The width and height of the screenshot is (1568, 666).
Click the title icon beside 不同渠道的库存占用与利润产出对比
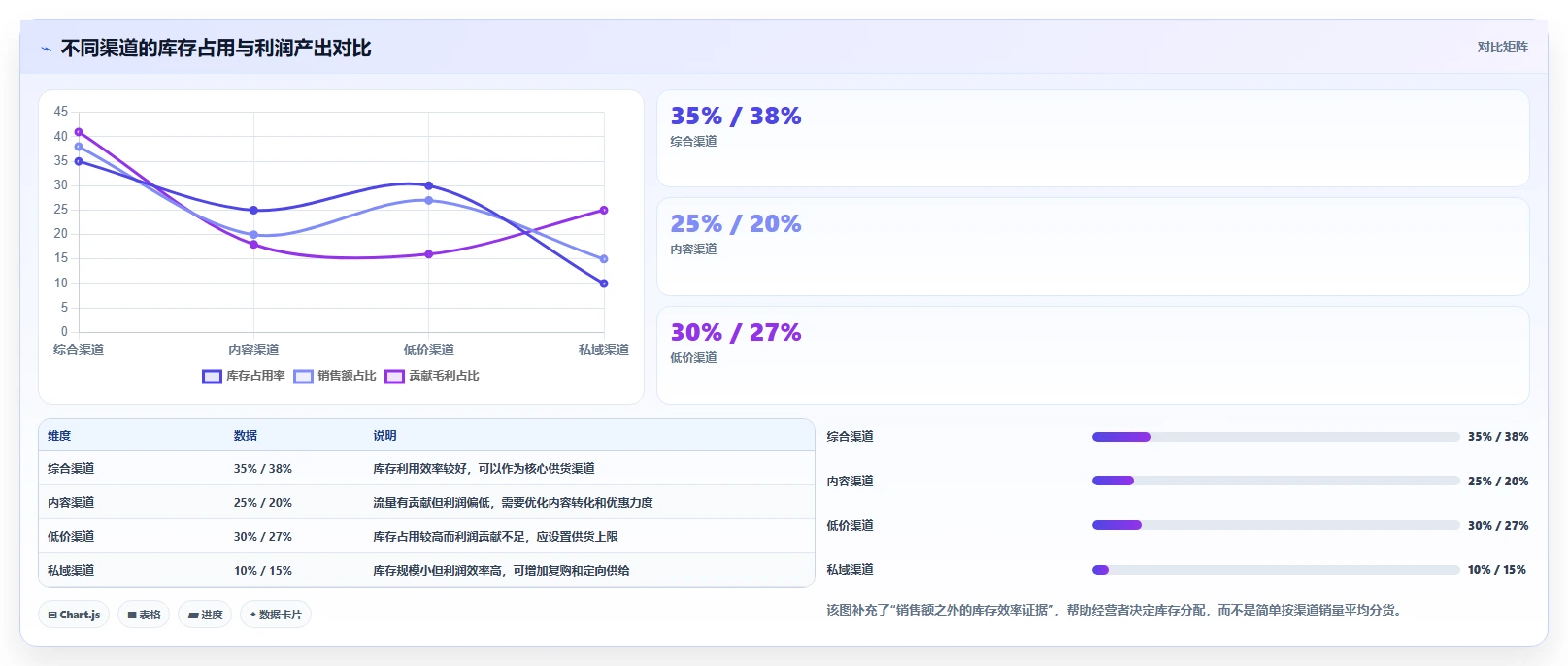[46, 49]
